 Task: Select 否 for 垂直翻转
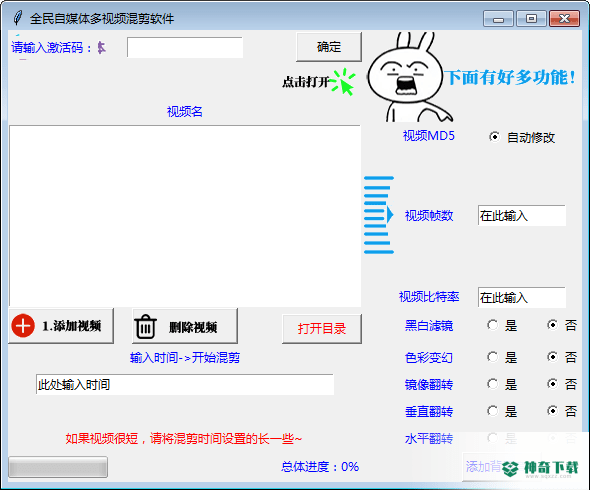coord(552,411)
